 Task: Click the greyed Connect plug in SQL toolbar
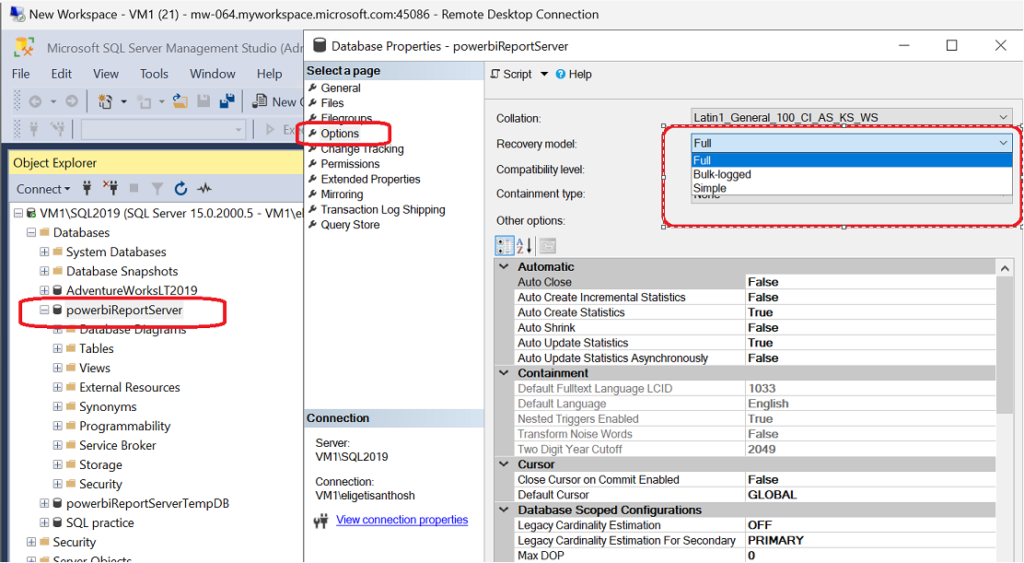pyautogui.click(x=34, y=129)
